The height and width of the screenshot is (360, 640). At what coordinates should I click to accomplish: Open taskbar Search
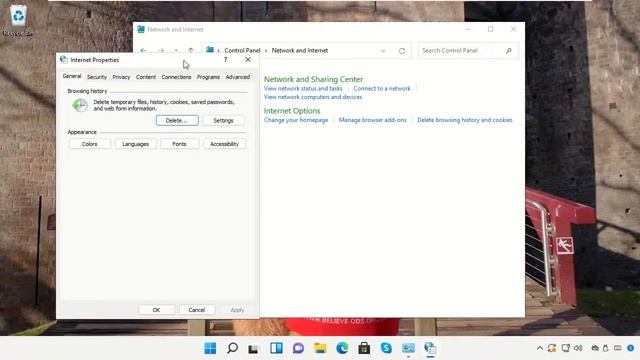(232, 348)
